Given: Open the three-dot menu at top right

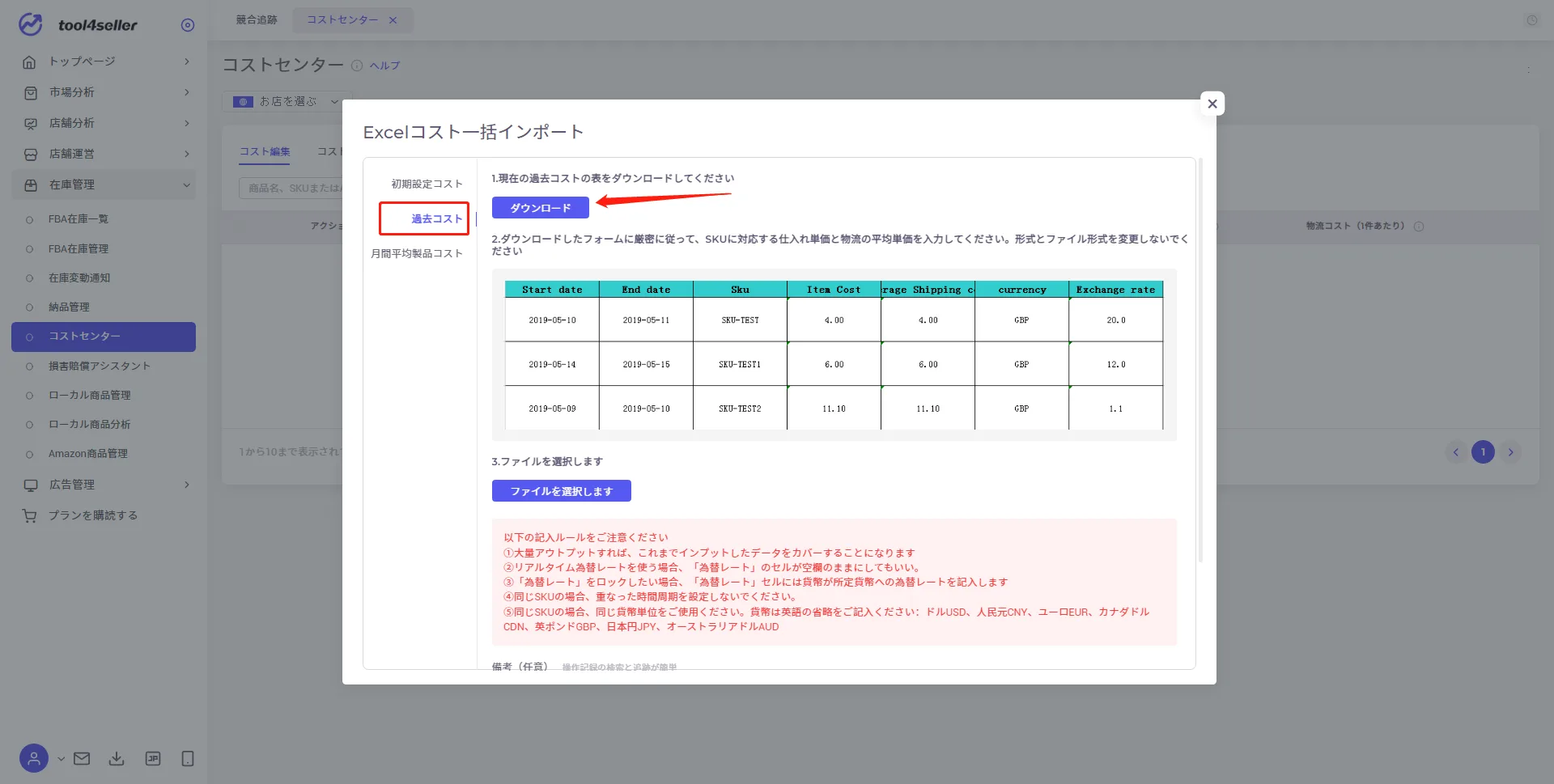Looking at the screenshot, I should point(1529,70).
